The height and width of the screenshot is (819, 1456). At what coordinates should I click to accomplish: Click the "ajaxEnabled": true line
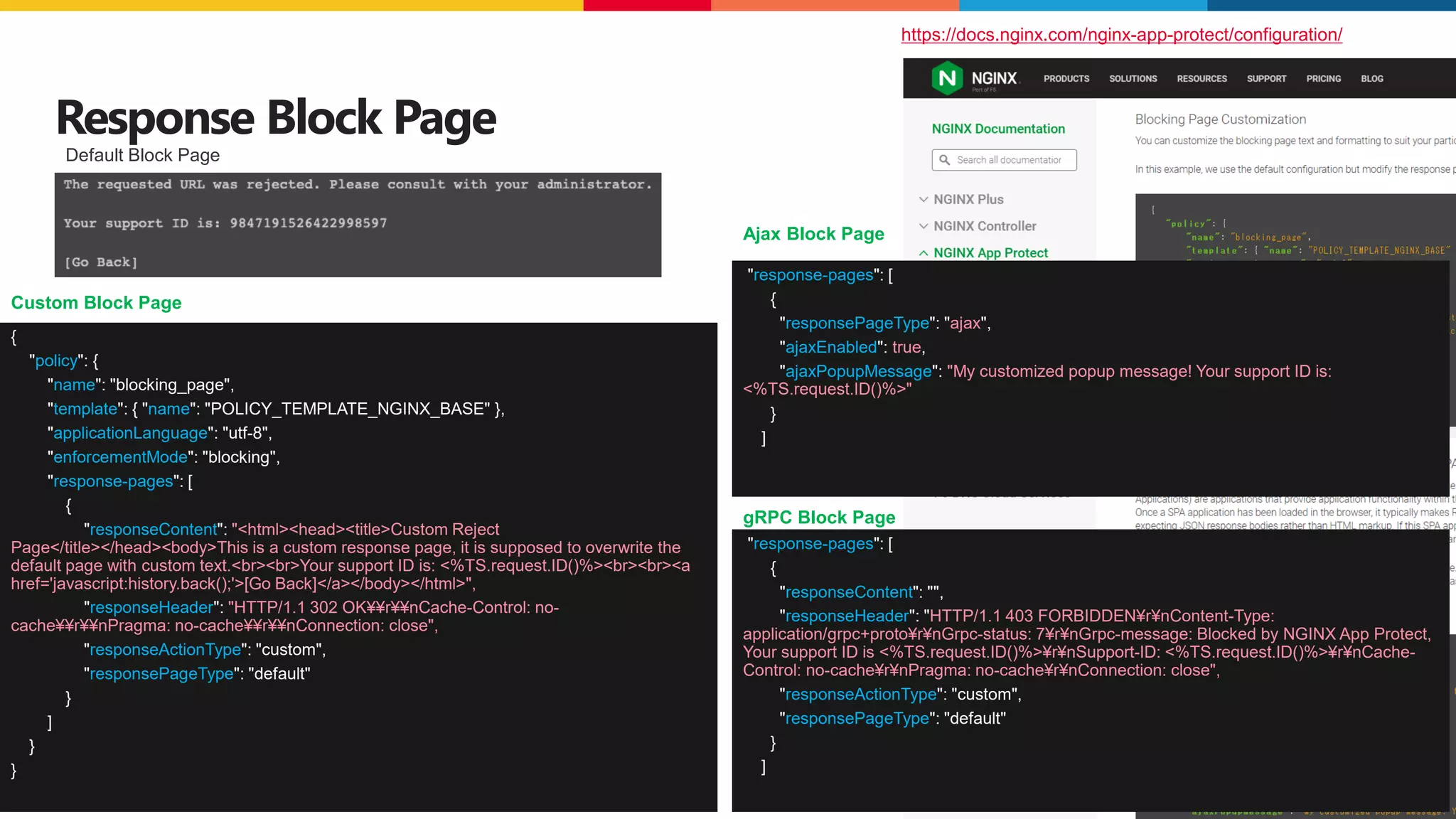[x=852, y=347]
